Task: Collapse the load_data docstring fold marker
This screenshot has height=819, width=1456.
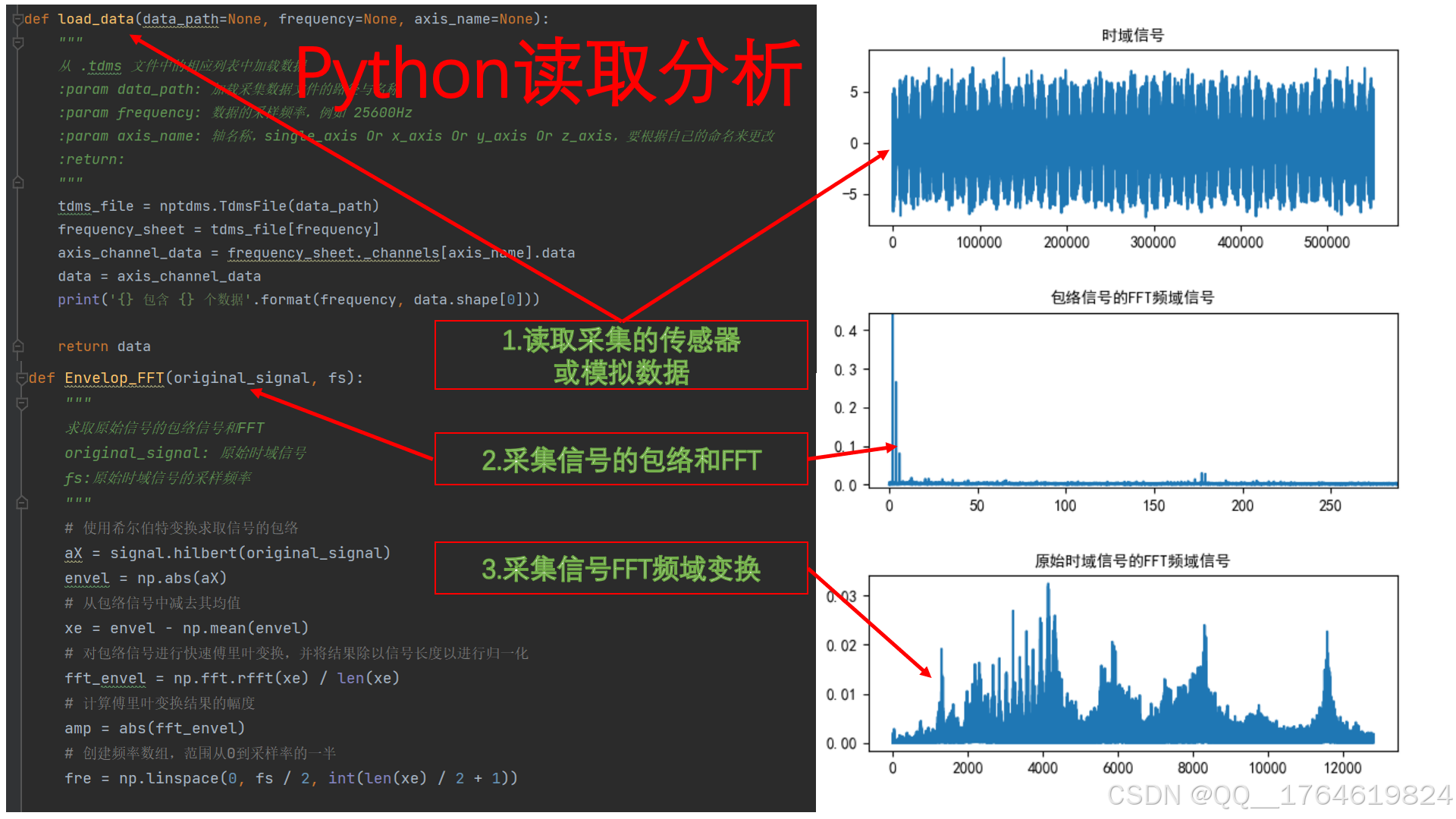Action: click(x=18, y=42)
